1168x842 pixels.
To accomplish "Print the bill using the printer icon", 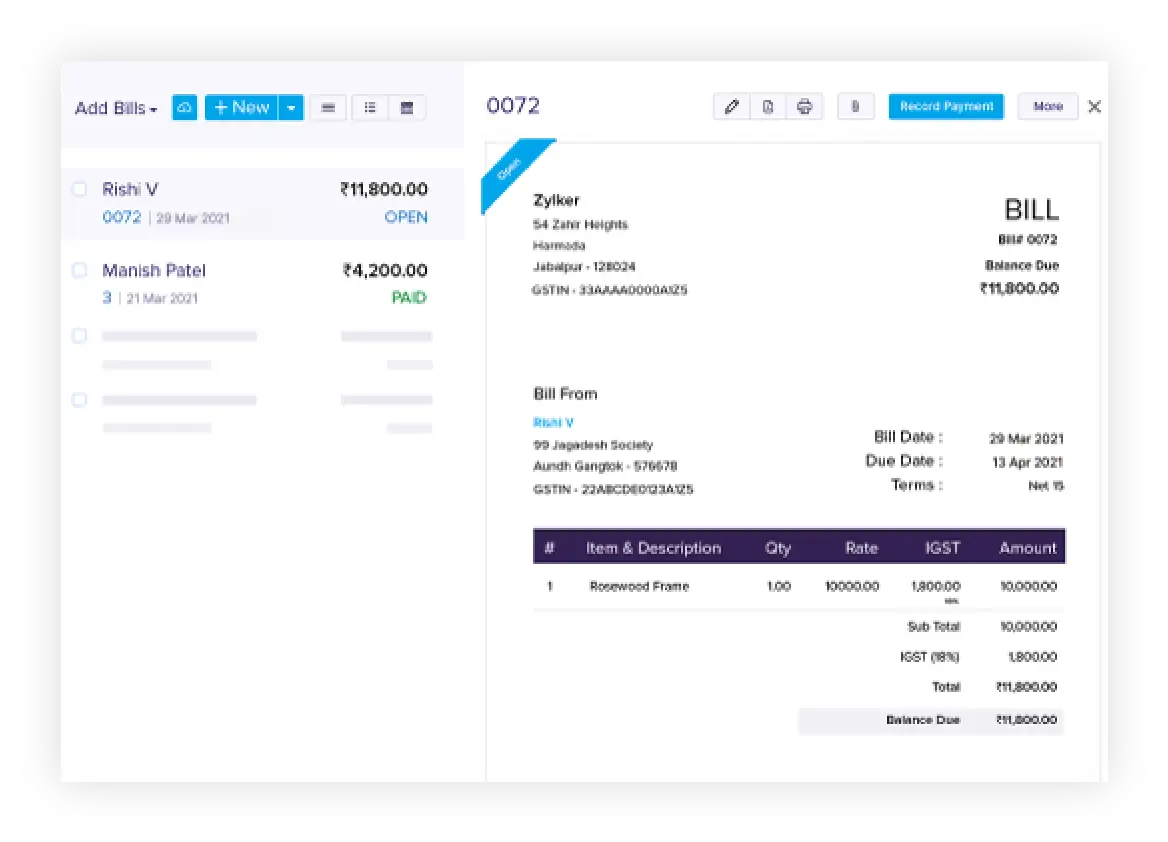I will coord(806,106).
